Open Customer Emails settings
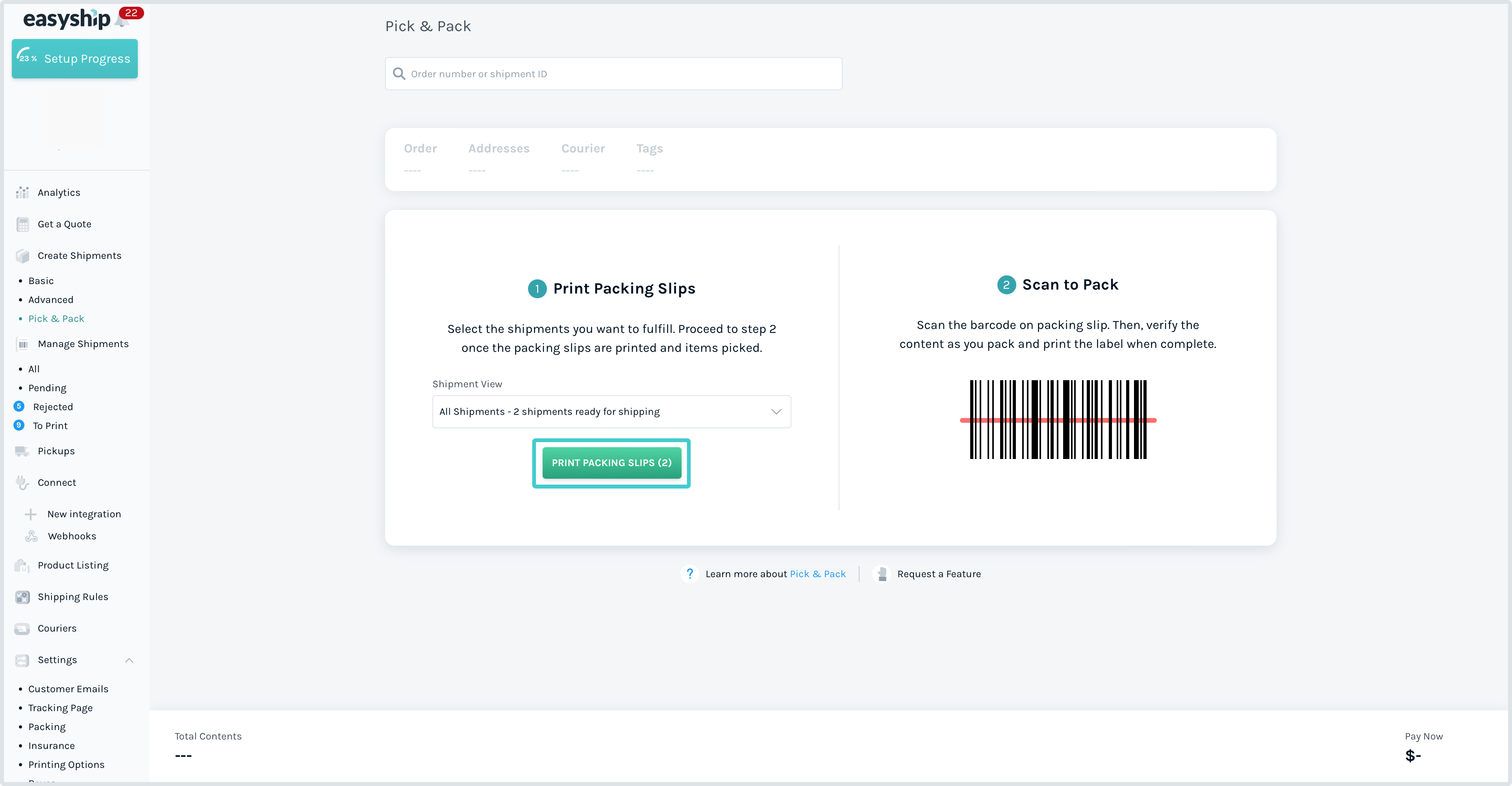Viewport: 1512px width, 786px height. [x=68, y=689]
